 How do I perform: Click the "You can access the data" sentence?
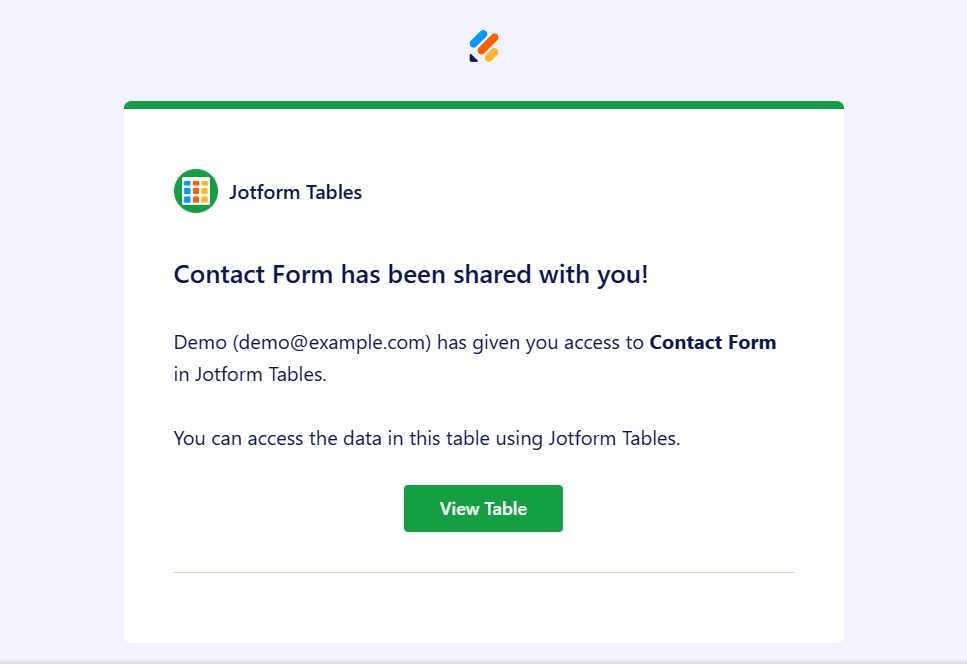tap(426, 438)
